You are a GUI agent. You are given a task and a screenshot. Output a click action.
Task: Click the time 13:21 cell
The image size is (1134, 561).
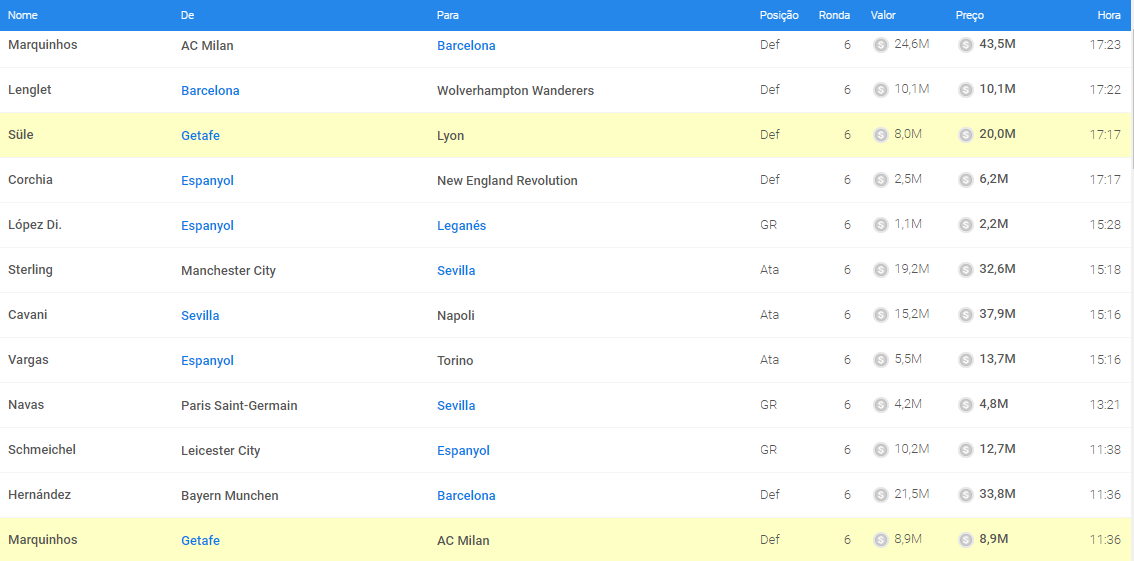pyautogui.click(x=1105, y=405)
